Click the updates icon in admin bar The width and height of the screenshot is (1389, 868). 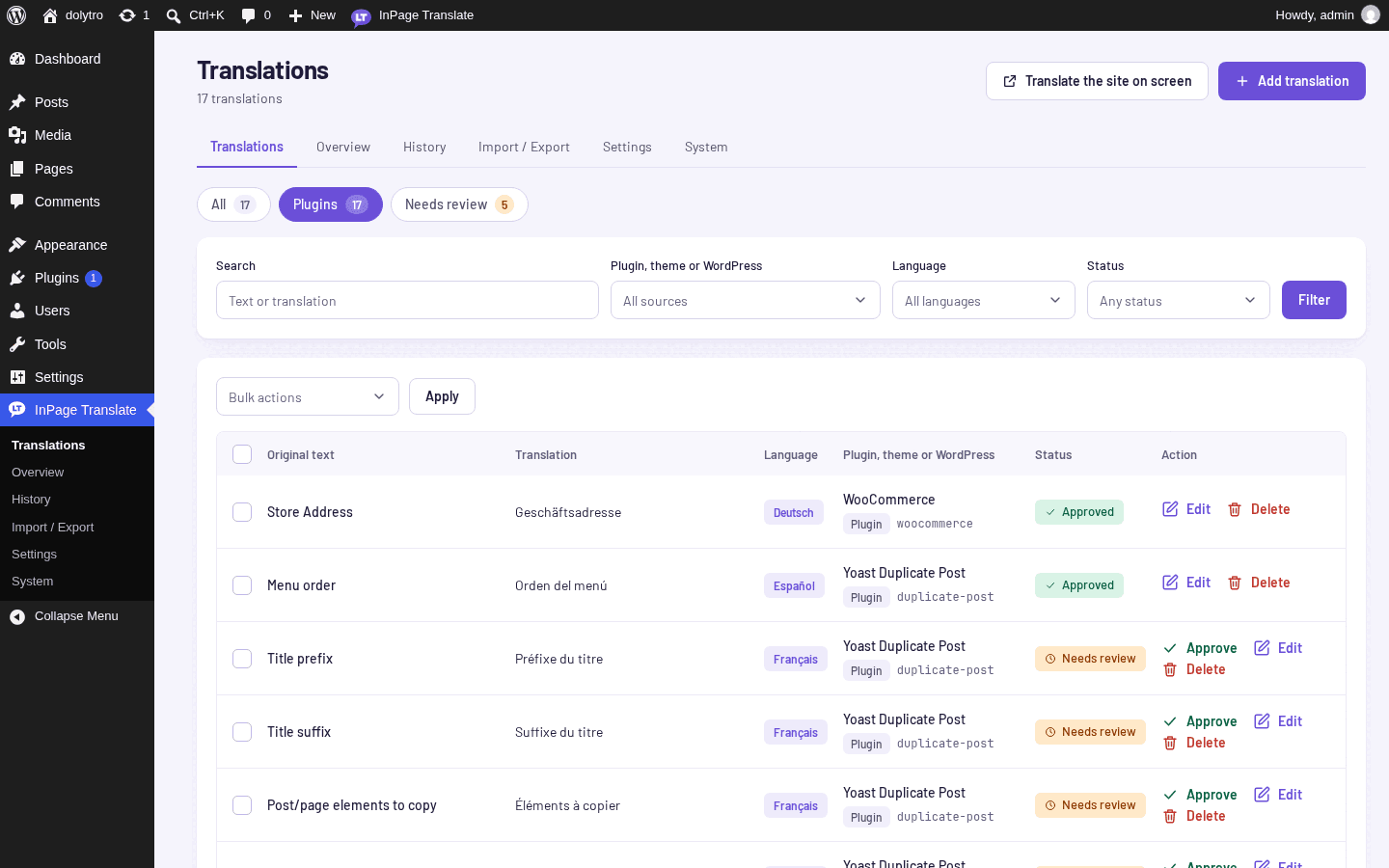point(127,15)
